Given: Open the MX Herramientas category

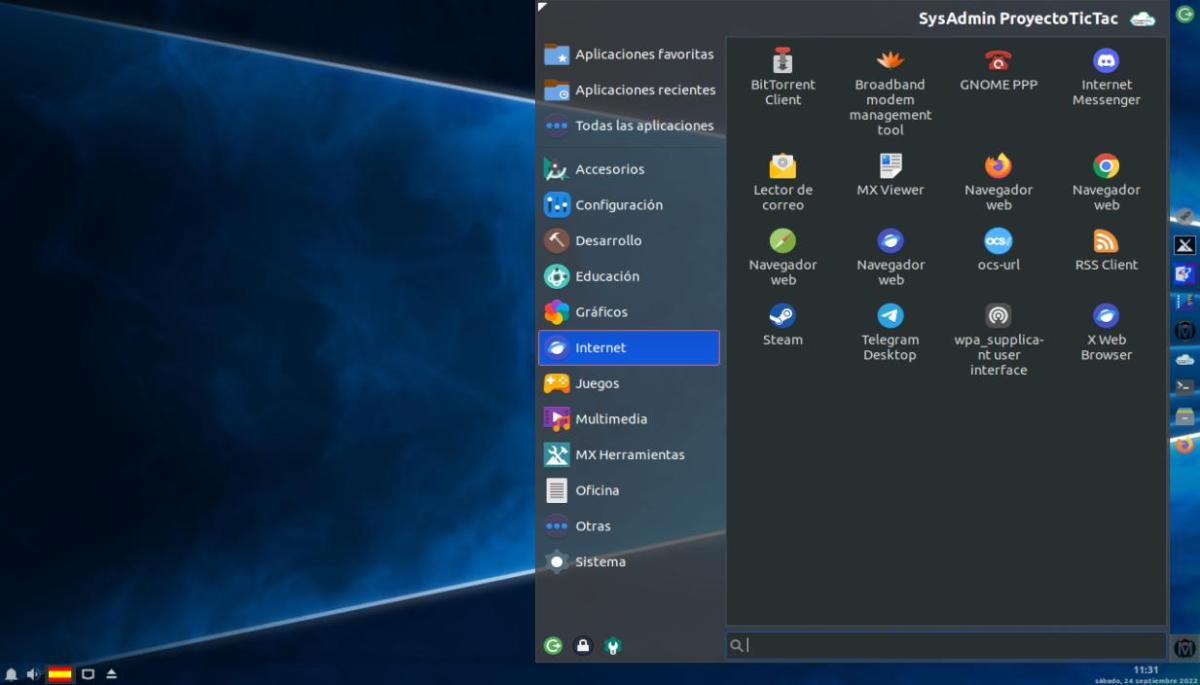Looking at the screenshot, I should [x=628, y=455].
